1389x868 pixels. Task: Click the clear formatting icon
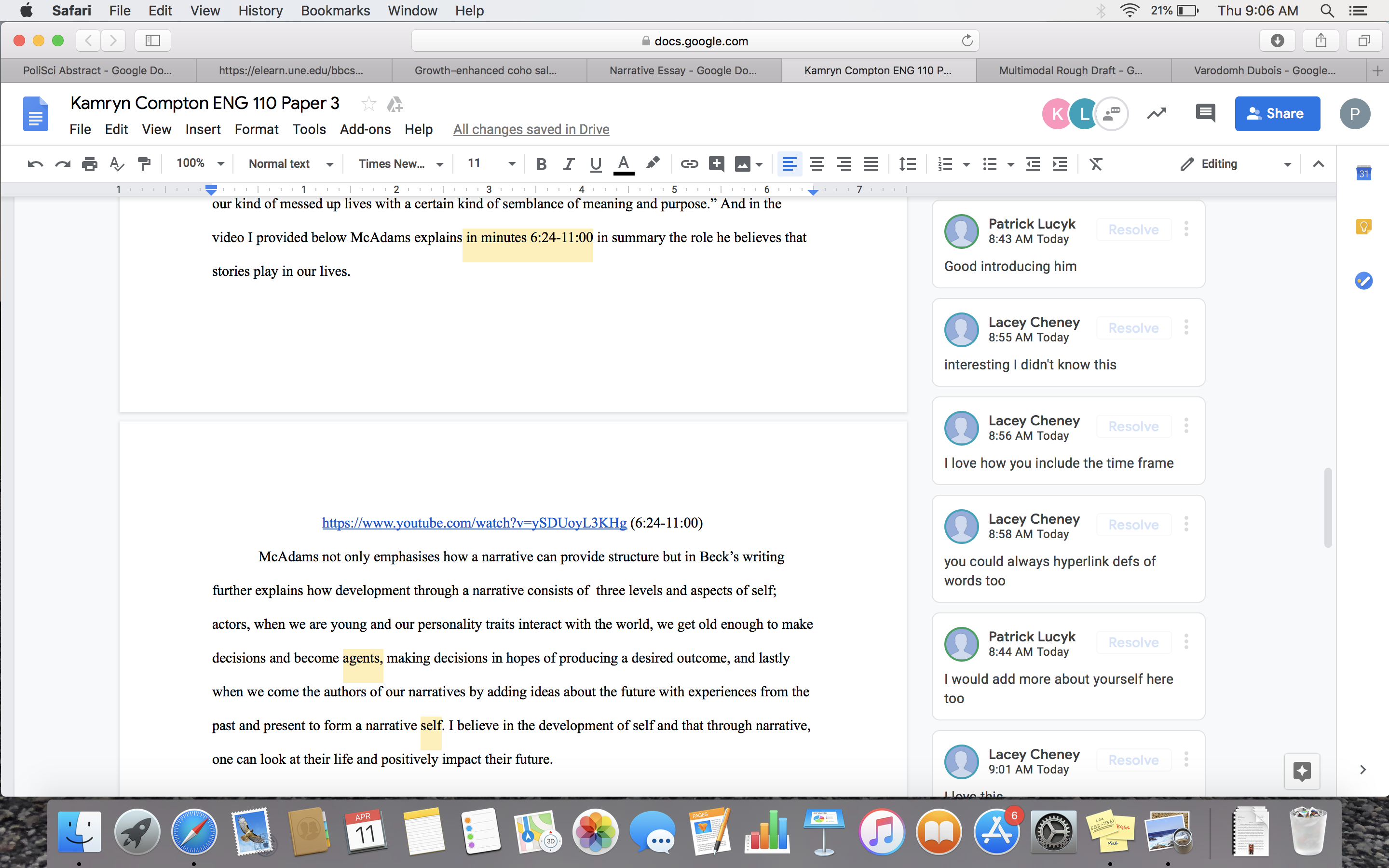tap(1096, 164)
